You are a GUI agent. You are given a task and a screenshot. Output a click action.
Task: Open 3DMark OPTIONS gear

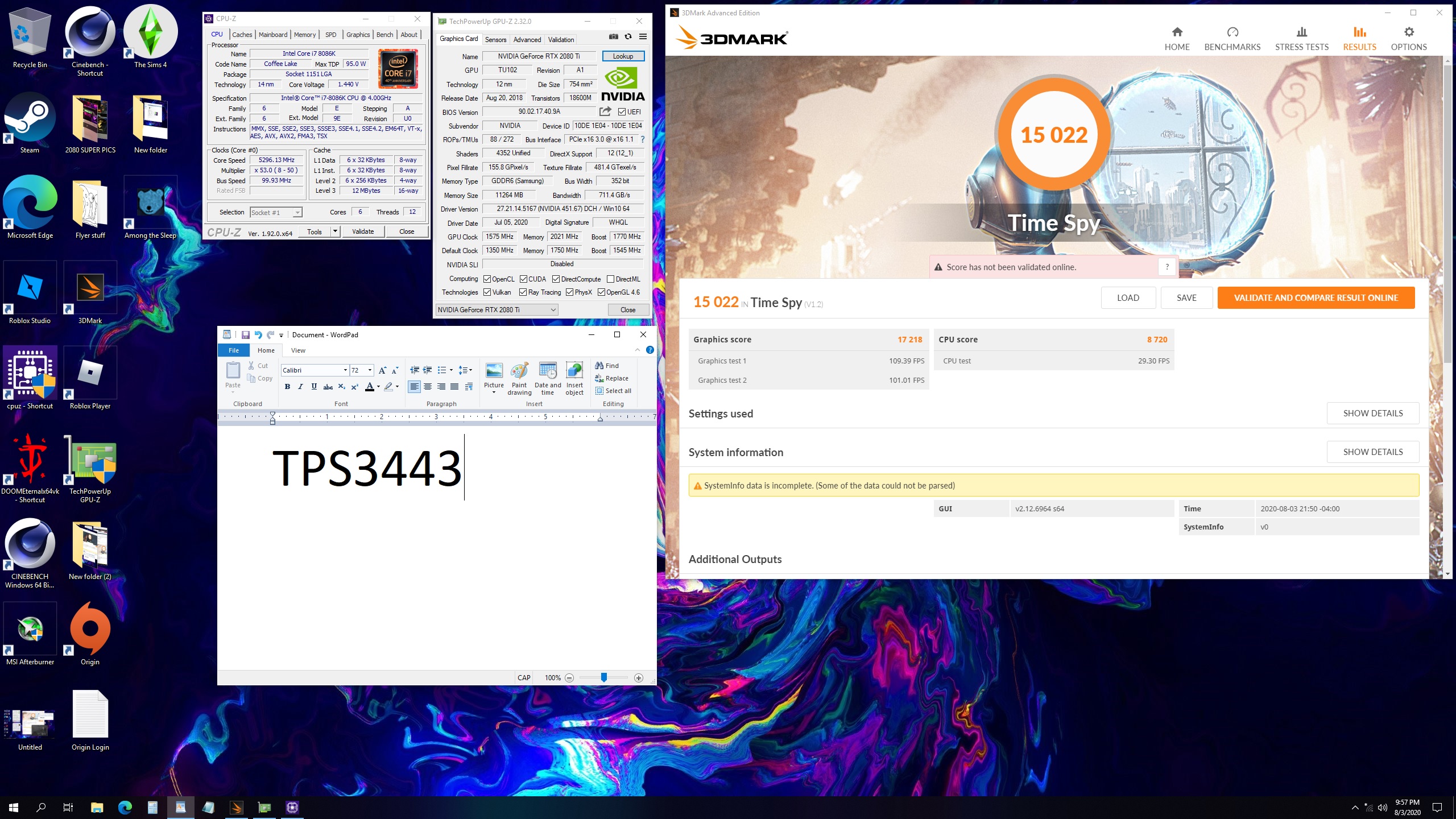tap(1409, 39)
